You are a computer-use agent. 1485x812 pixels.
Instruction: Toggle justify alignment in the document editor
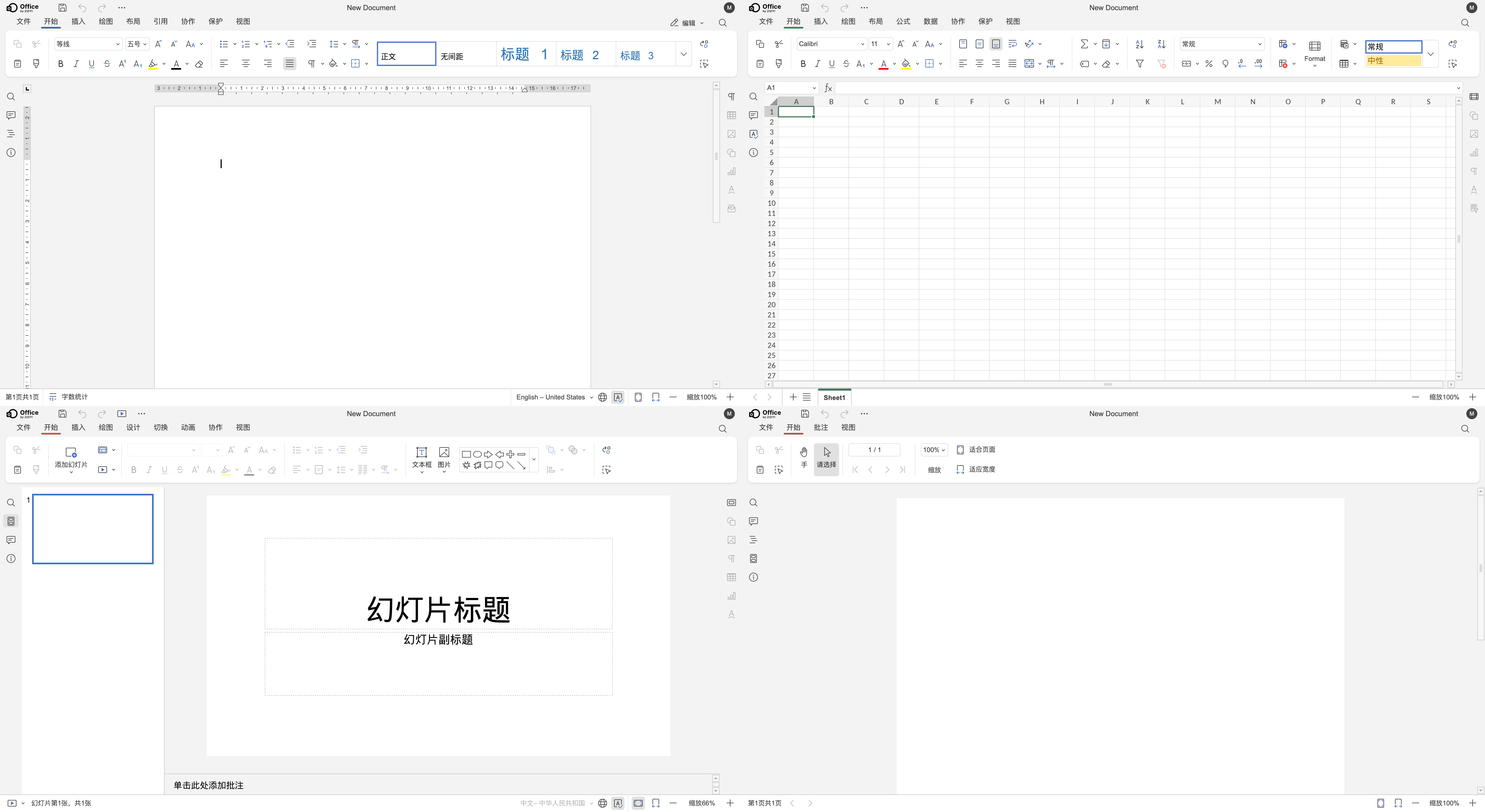[x=289, y=64]
